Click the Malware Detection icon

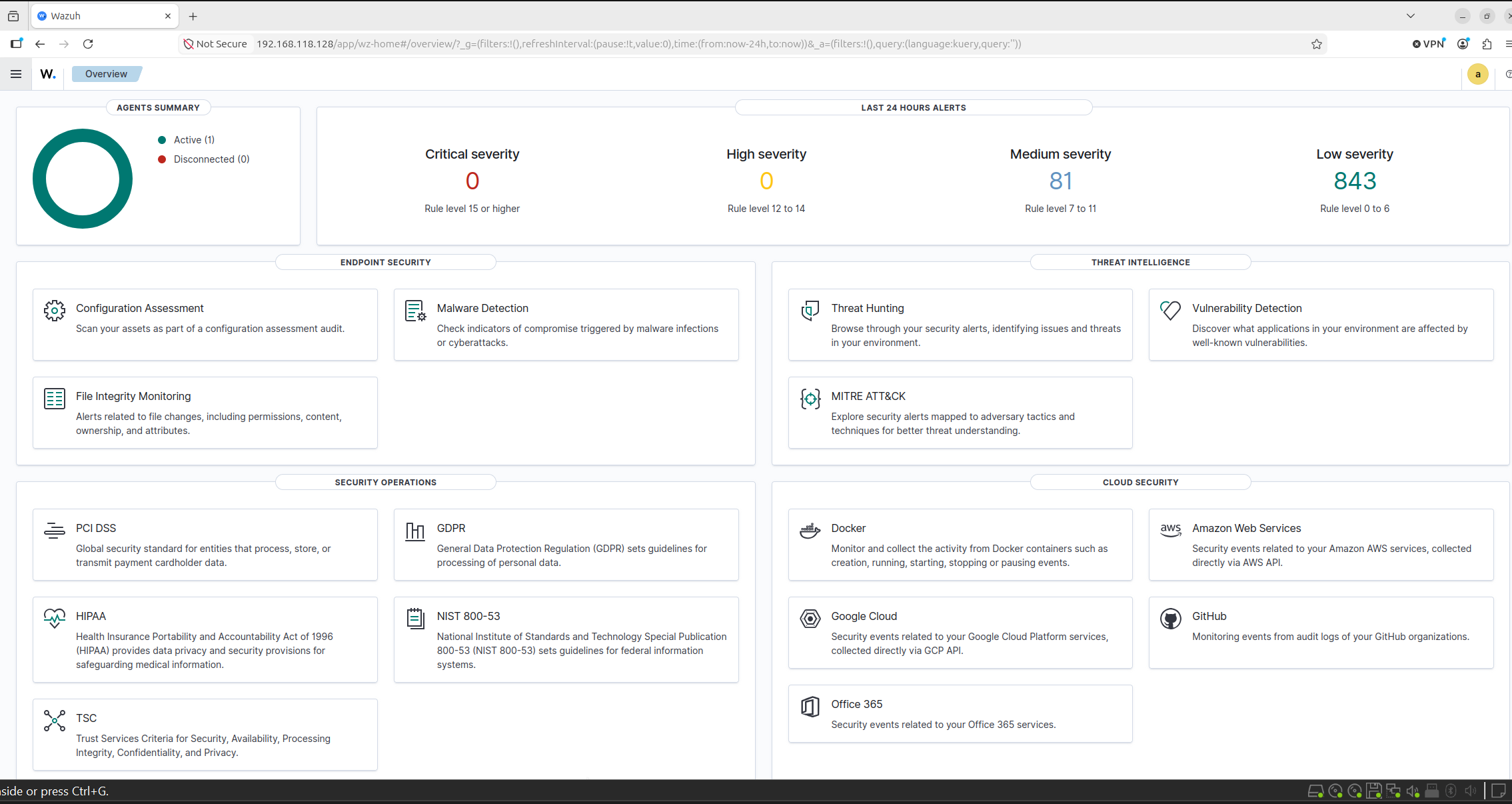click(415, 310)
